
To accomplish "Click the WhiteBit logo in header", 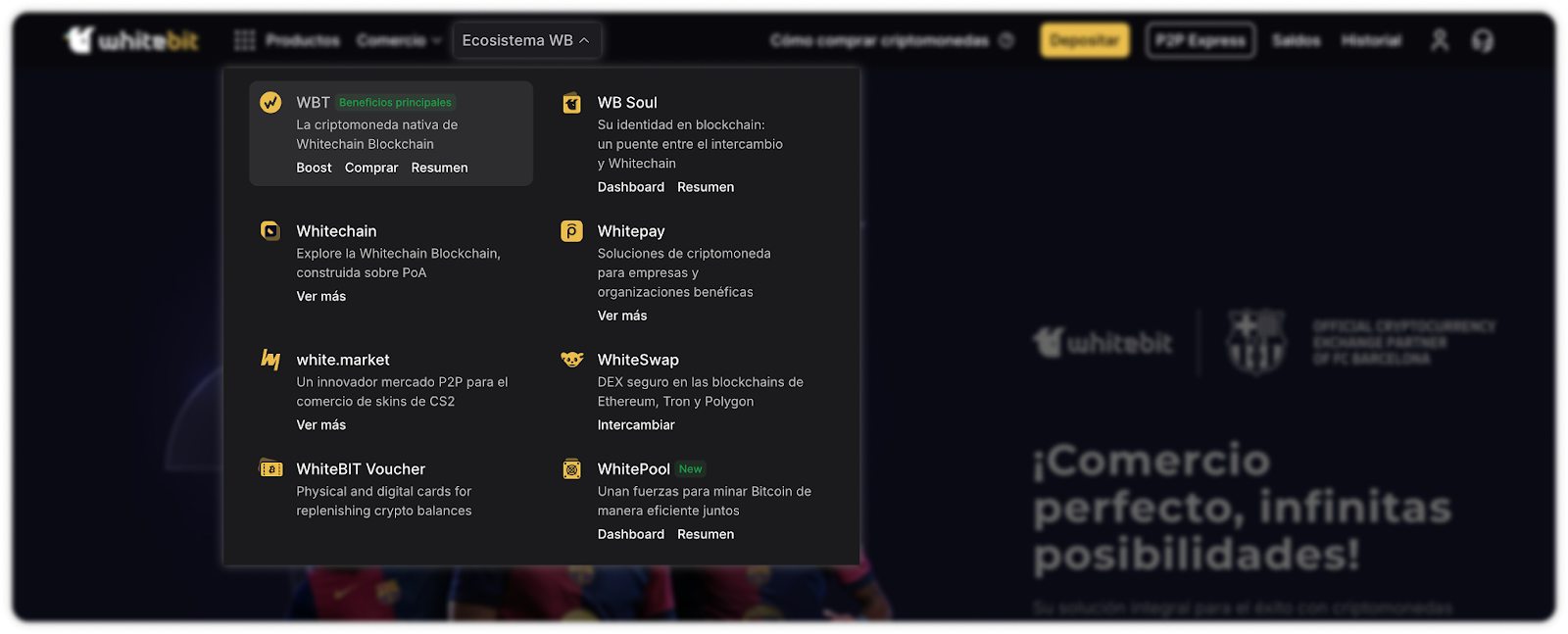I will [131, 40].
